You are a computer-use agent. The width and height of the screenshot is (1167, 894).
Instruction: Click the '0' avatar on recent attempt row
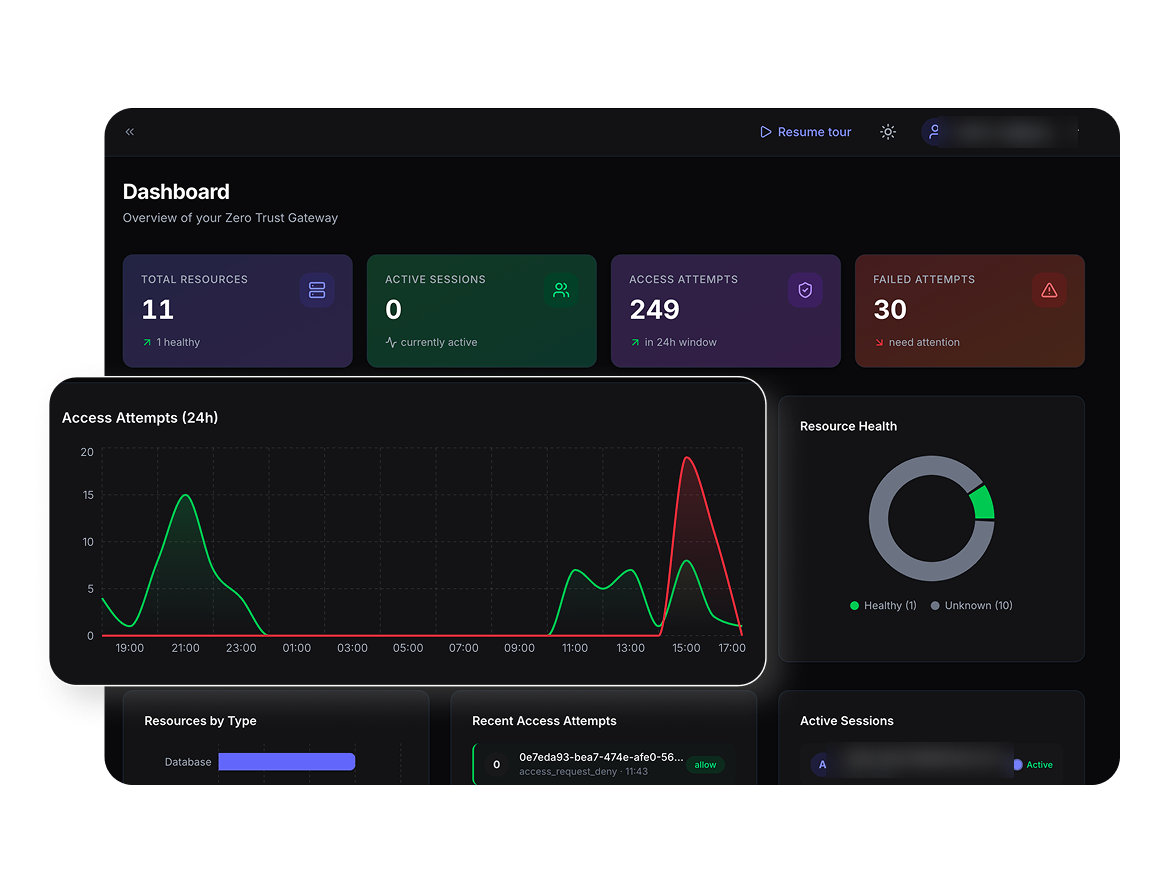[496, 764]
